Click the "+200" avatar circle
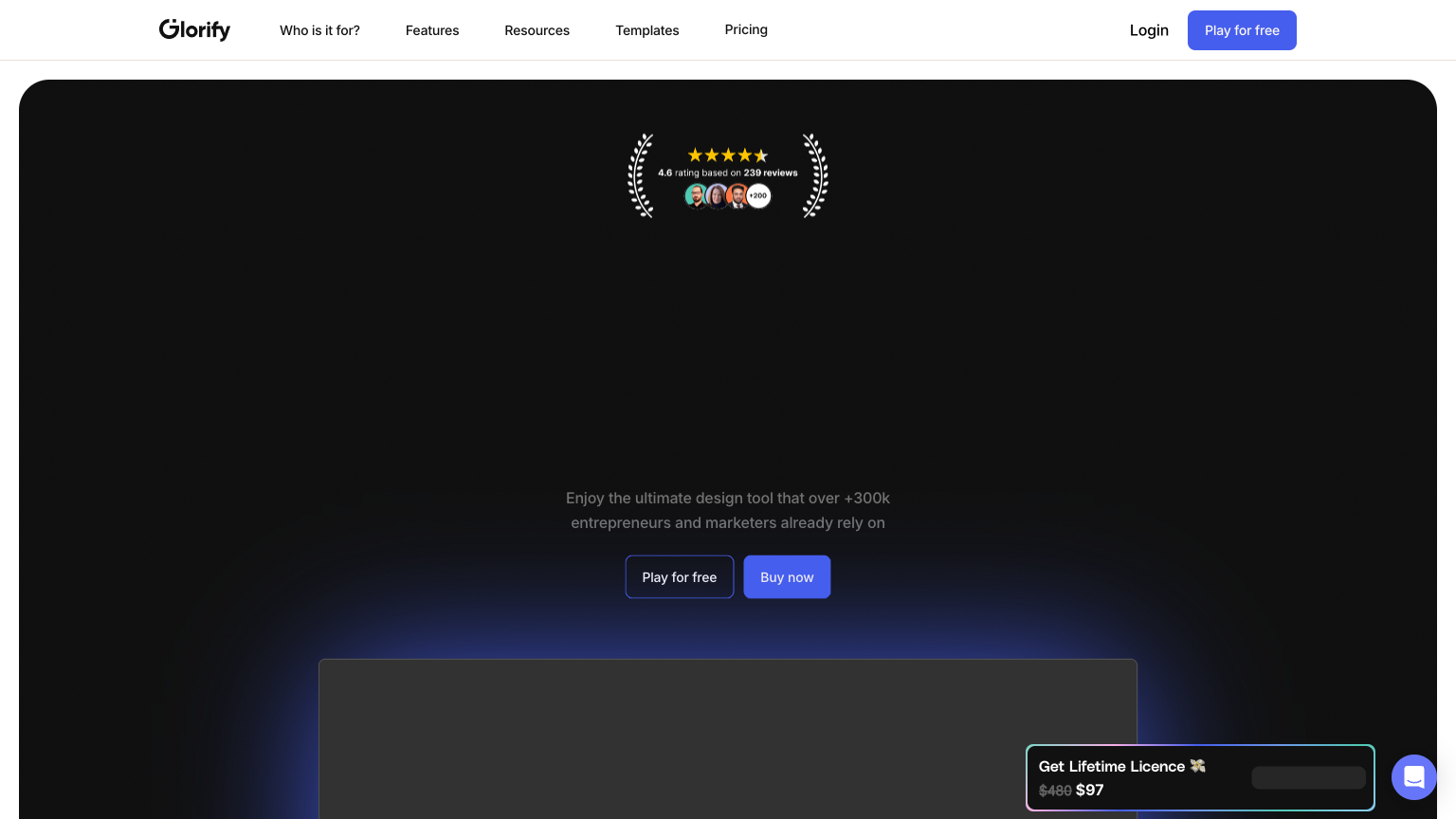1456x819 pixels. coord(758,196)
